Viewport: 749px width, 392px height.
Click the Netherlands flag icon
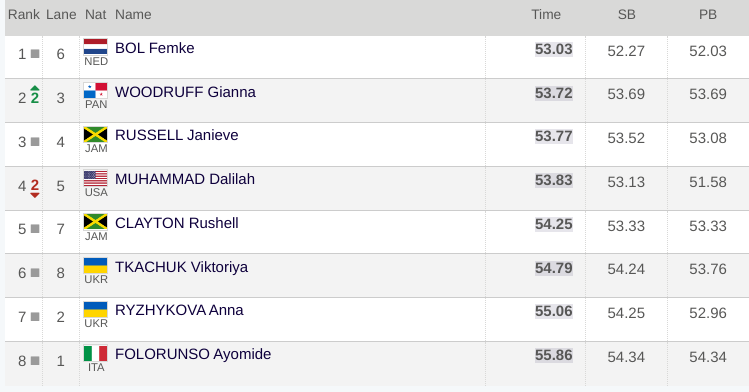tap(96, 47)
